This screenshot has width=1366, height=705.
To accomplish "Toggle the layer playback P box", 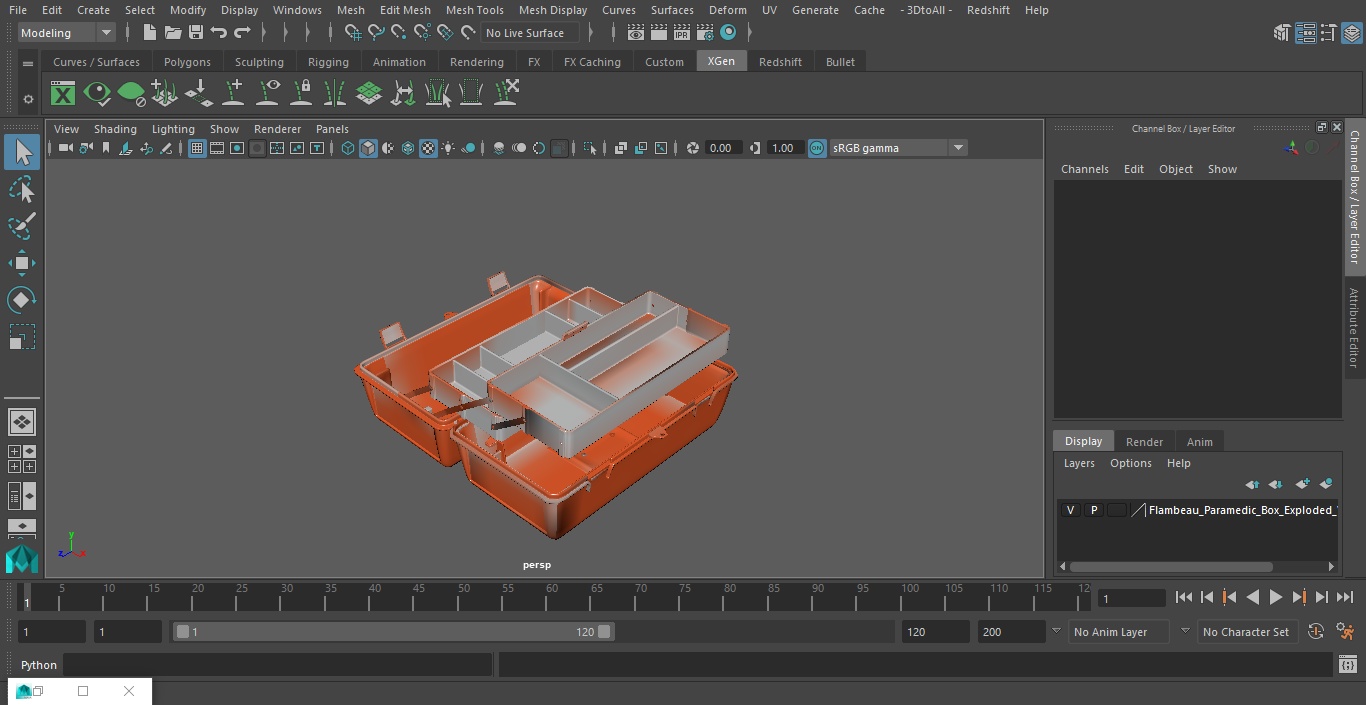I will pos(1093,510).
